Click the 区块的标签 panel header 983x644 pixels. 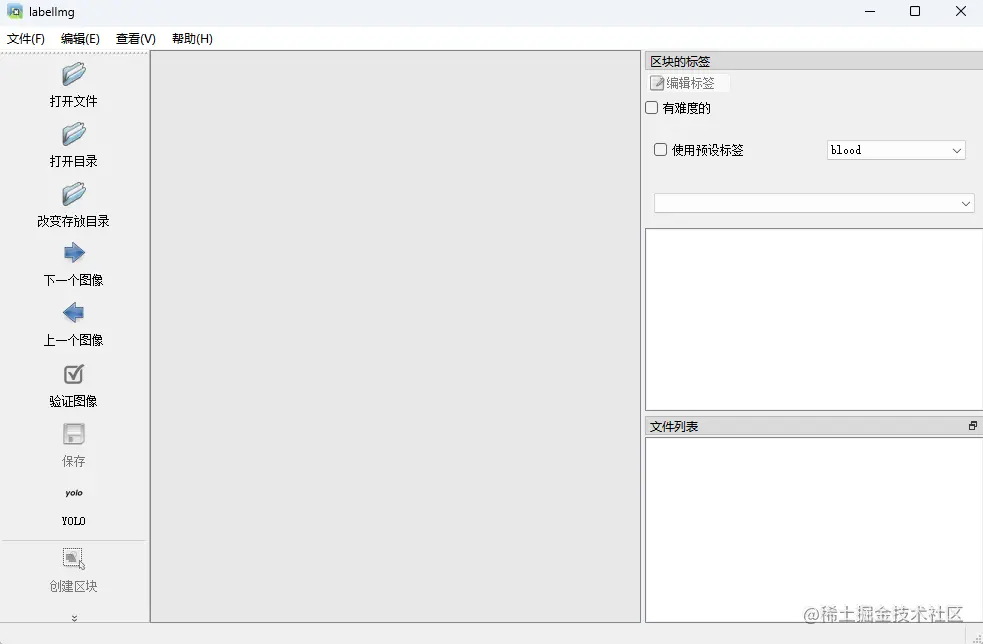click(814, 61)
